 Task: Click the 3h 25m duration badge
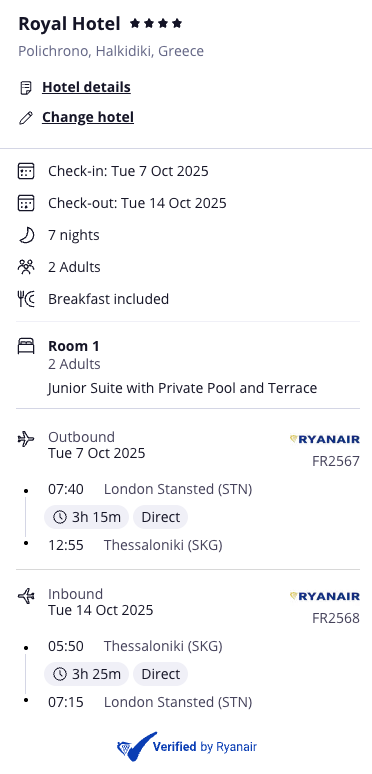[86, 674]
